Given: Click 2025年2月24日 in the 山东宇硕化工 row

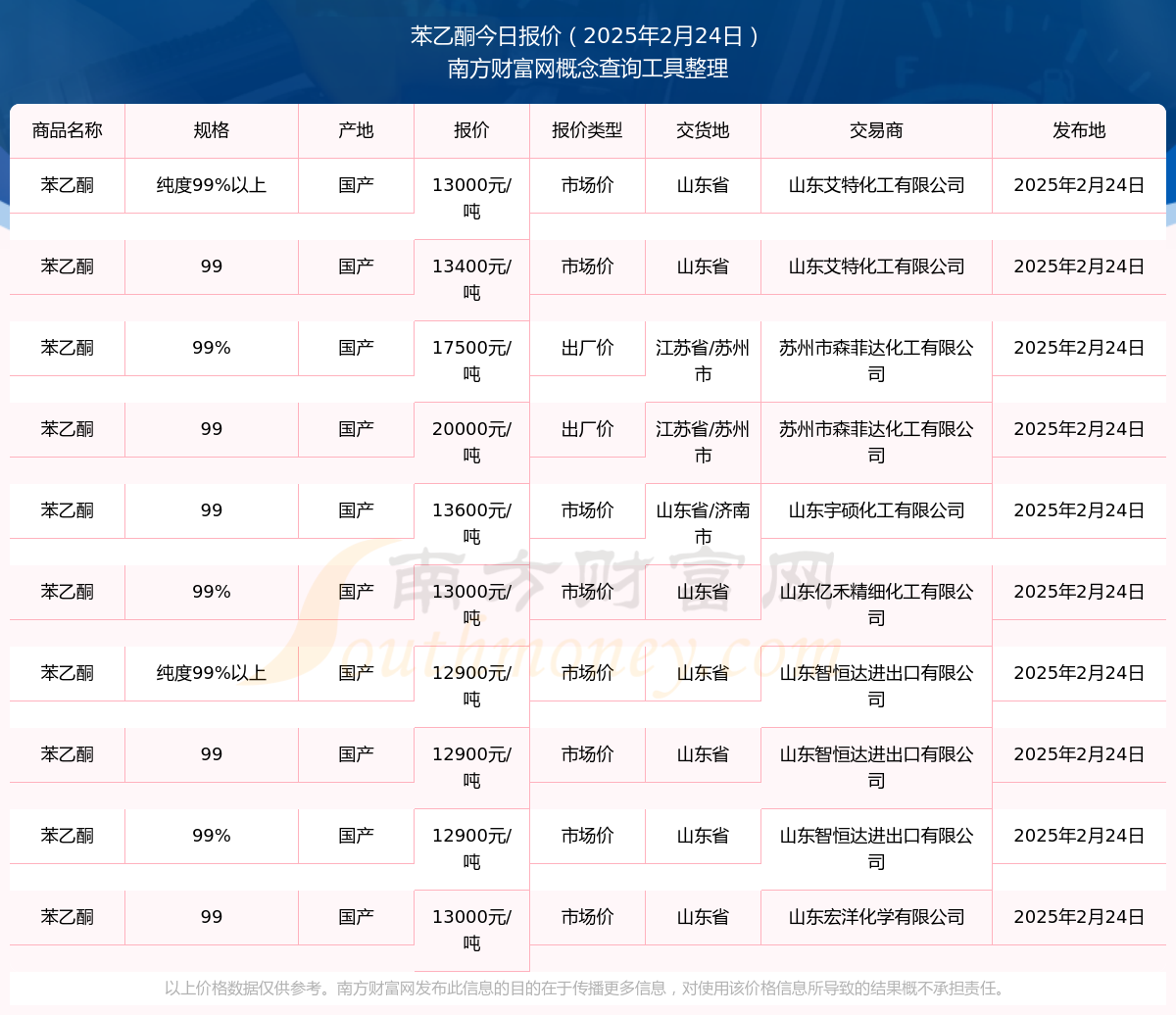Looking at the screenshot, I should point(1079,510).
